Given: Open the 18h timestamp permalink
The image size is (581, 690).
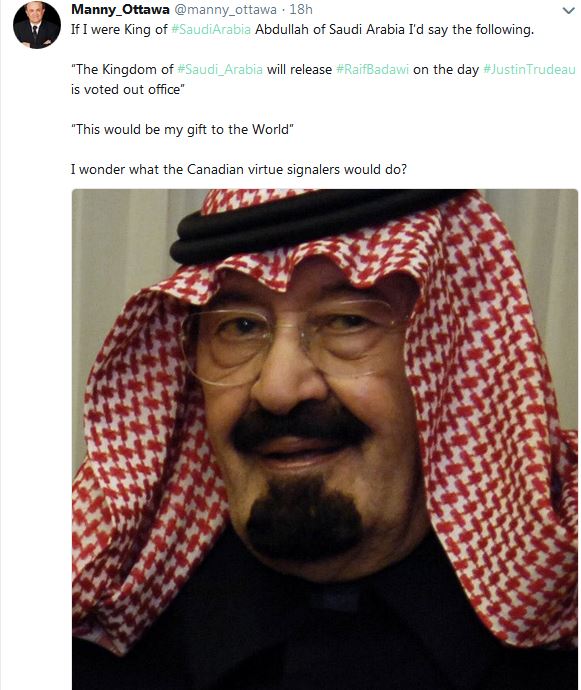Looking at the screenshot, I should tap(301, 9).
